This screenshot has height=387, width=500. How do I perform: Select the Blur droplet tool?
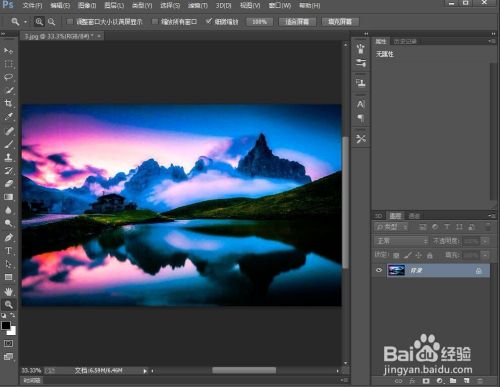pyautogui.click(x=8, y=210)
